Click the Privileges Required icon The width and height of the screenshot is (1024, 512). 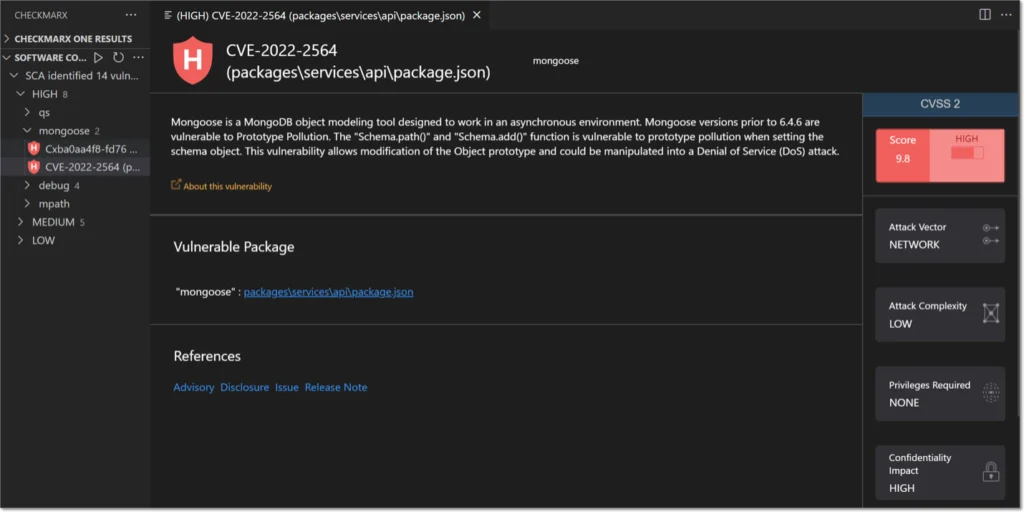click(991, 392)
